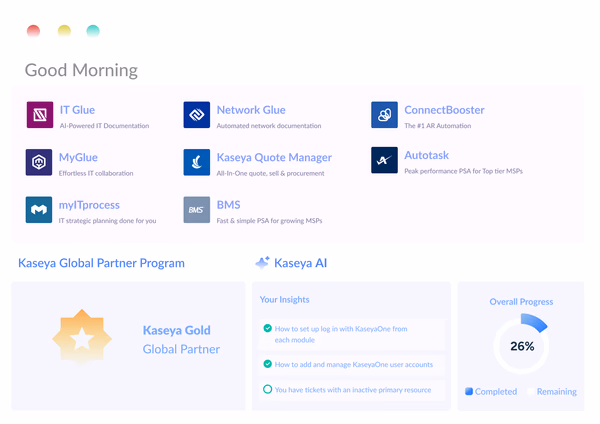Click the 'Your Insights' heading
Image resolution: width=600 pixels, height=424 pixels.
(x=284, y=299)
